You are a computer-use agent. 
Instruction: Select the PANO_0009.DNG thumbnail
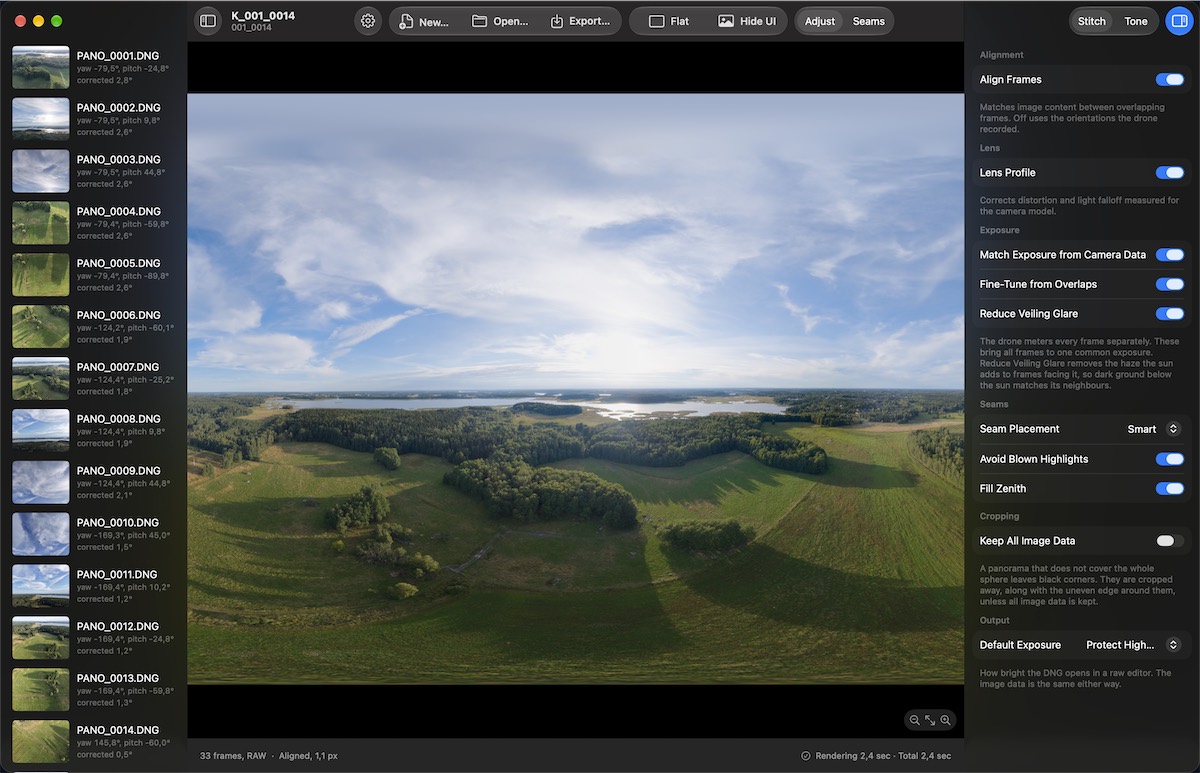tap(41, 482)
